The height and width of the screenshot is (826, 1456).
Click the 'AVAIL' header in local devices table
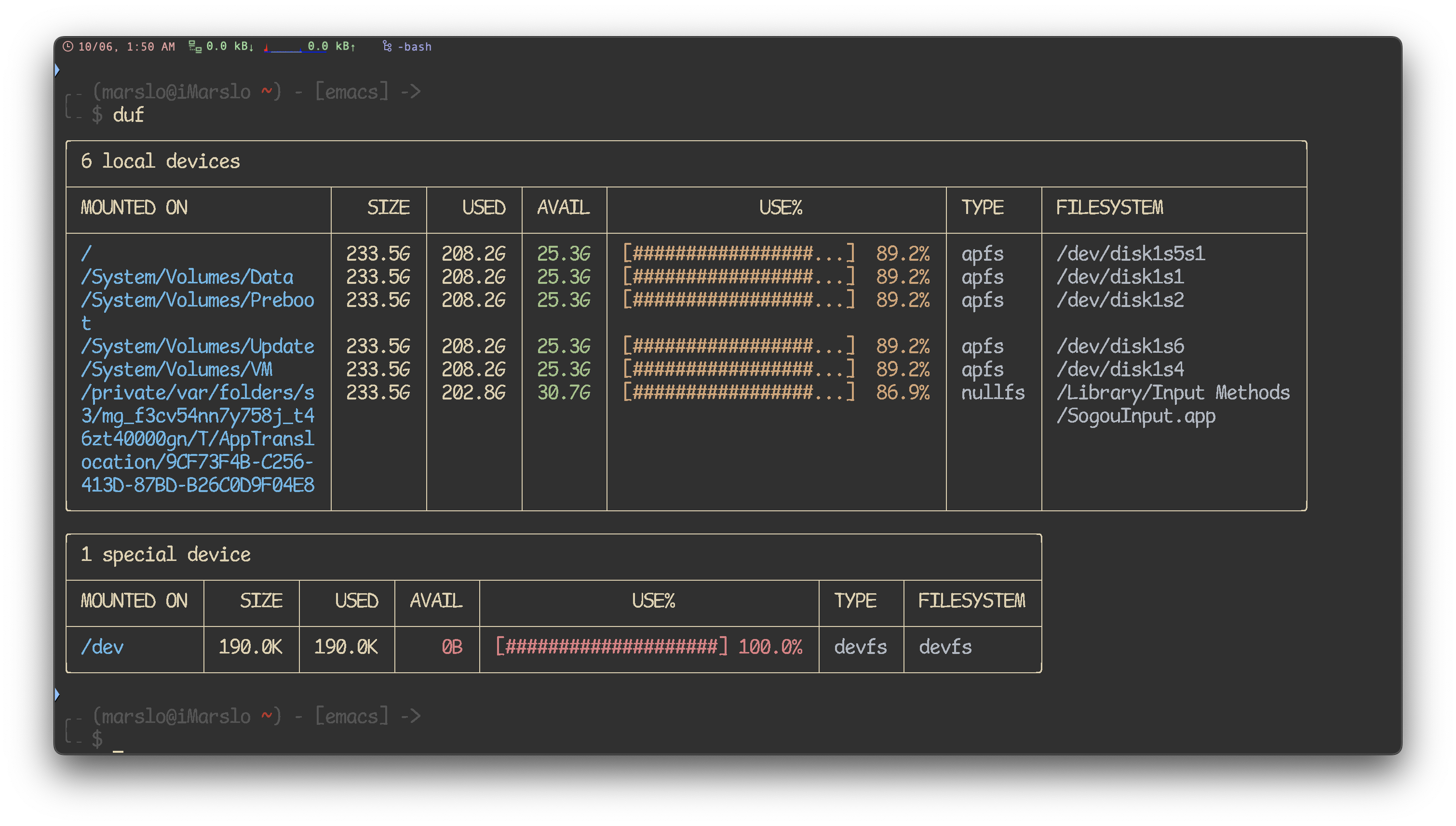click(x=564, y=208)
